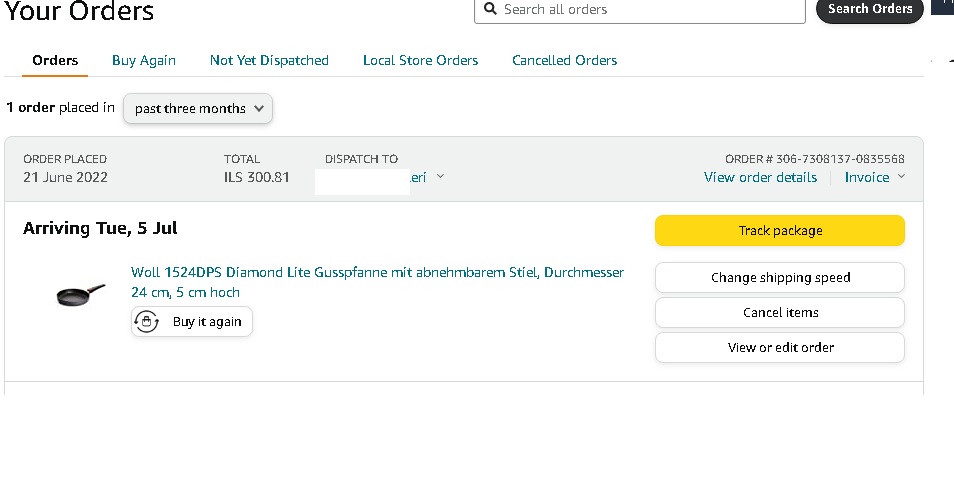Viewport: 954px width, 492px height.
Task: Expand the Dispatch To recipient chevron
Action: point(441,177)
